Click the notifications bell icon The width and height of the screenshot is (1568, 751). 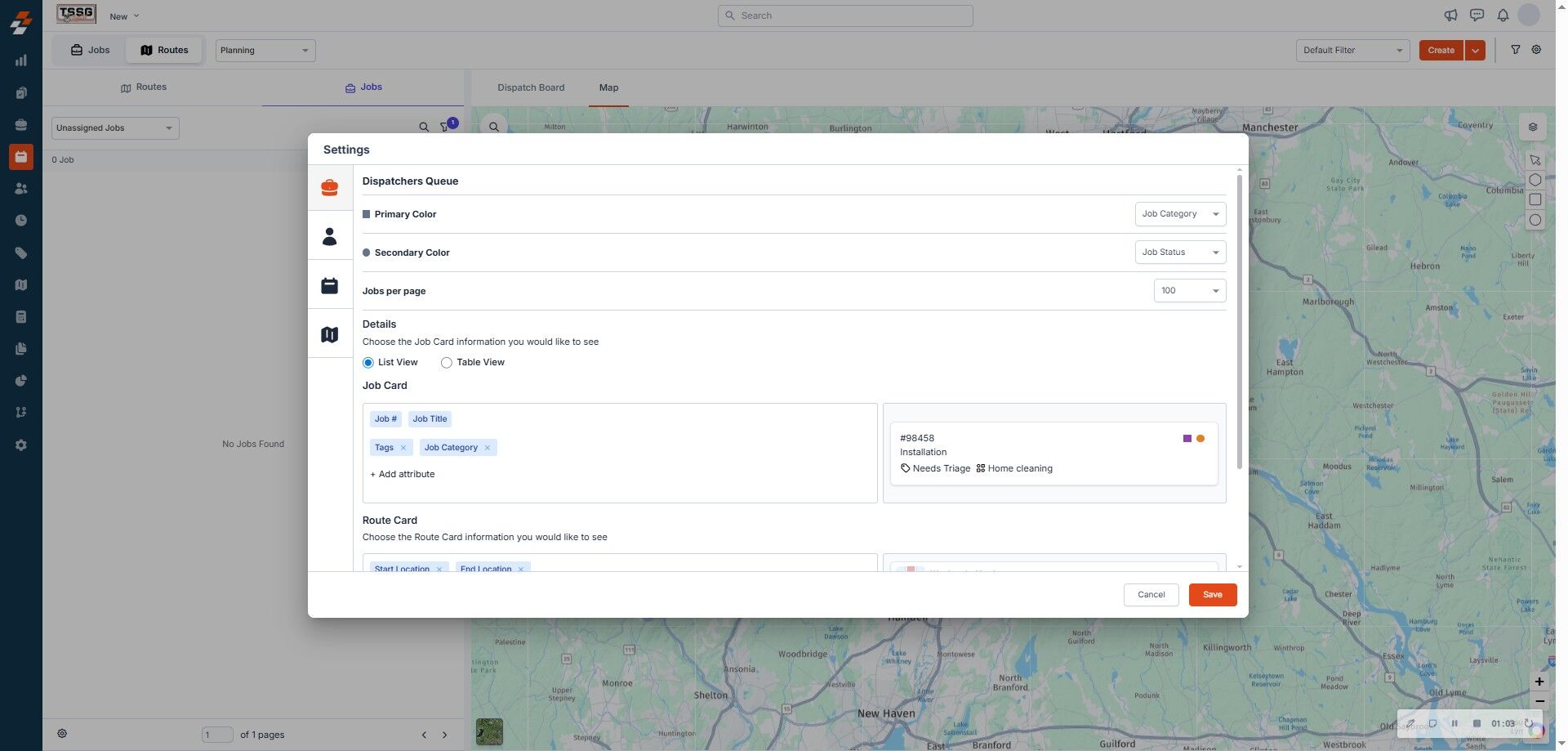[1503, 16]
